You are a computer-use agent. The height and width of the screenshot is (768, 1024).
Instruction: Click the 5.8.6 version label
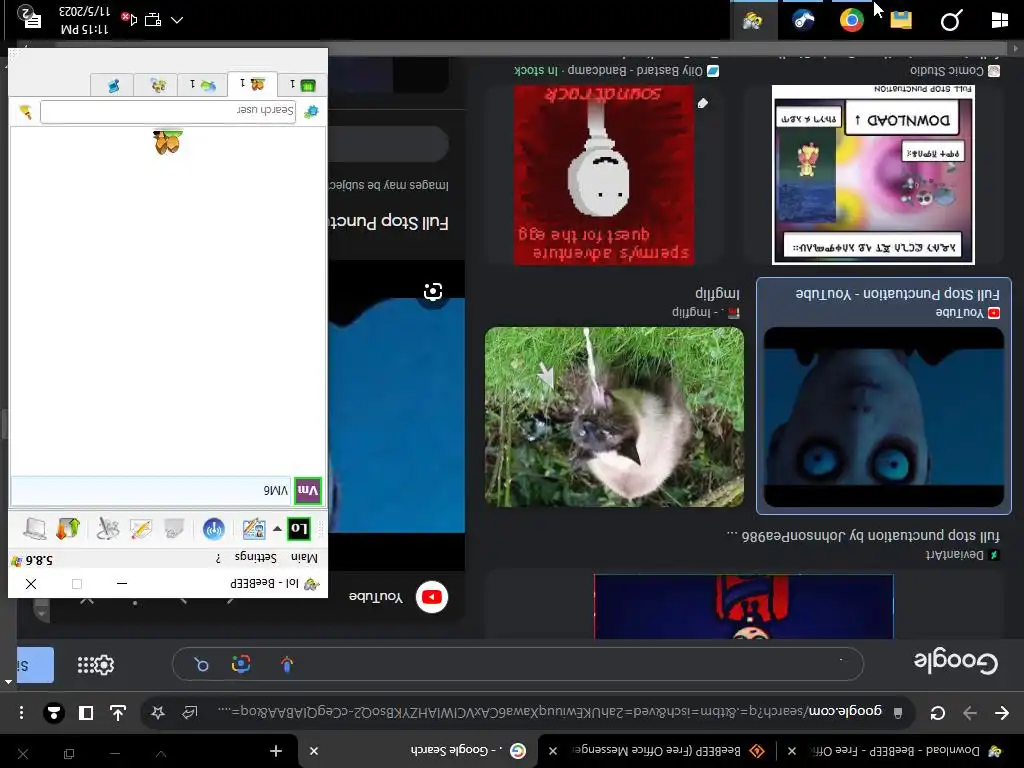click(x=39, y=560)
